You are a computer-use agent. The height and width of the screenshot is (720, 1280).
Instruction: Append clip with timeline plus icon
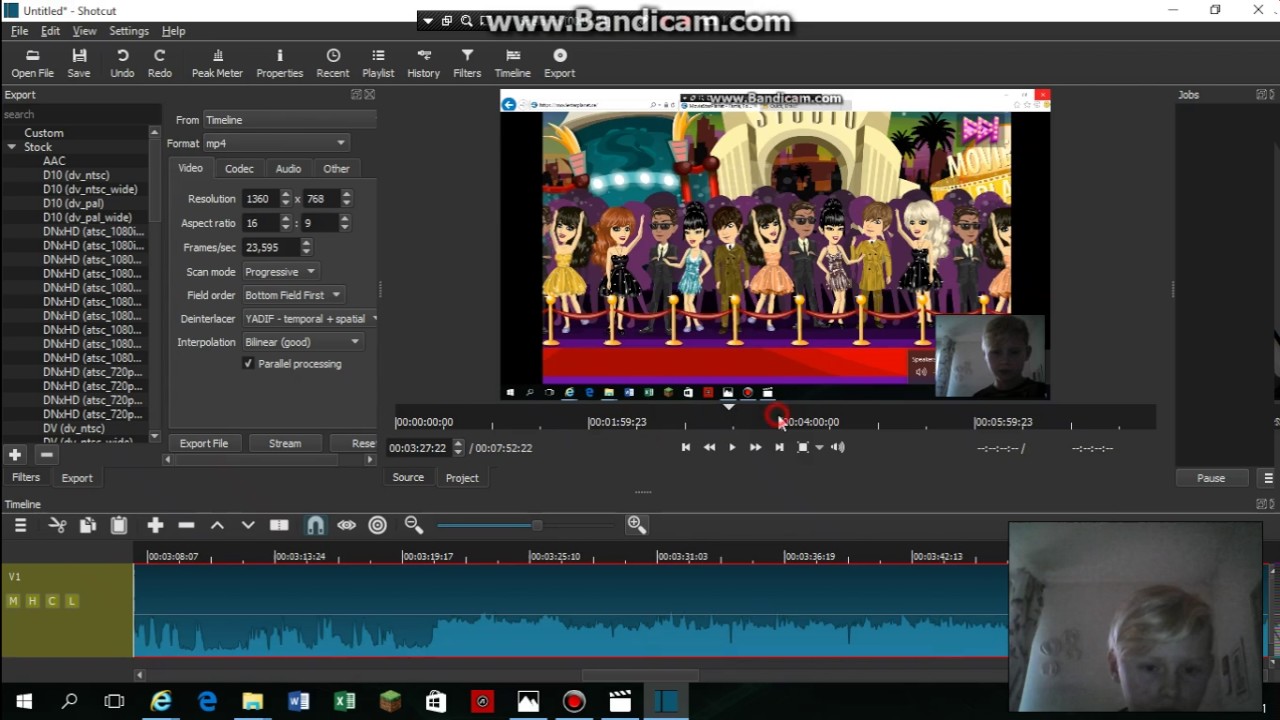[x=155, y=525]
